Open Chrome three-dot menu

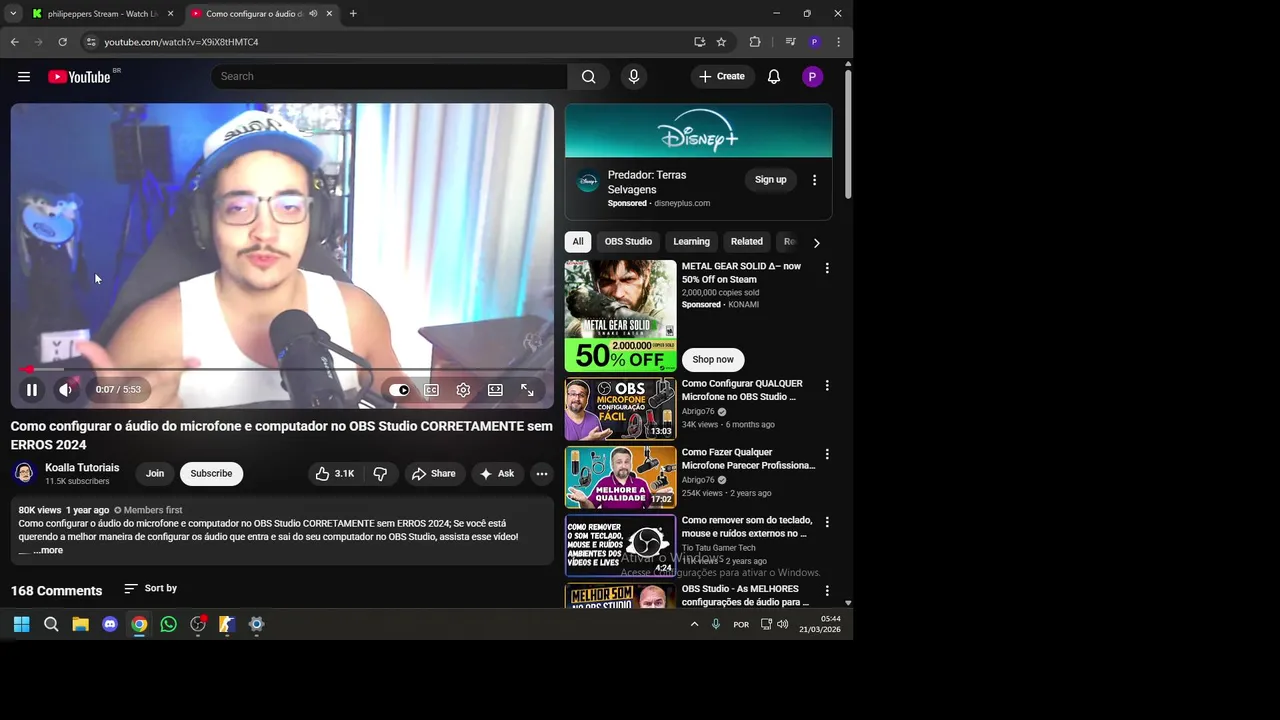838,42
